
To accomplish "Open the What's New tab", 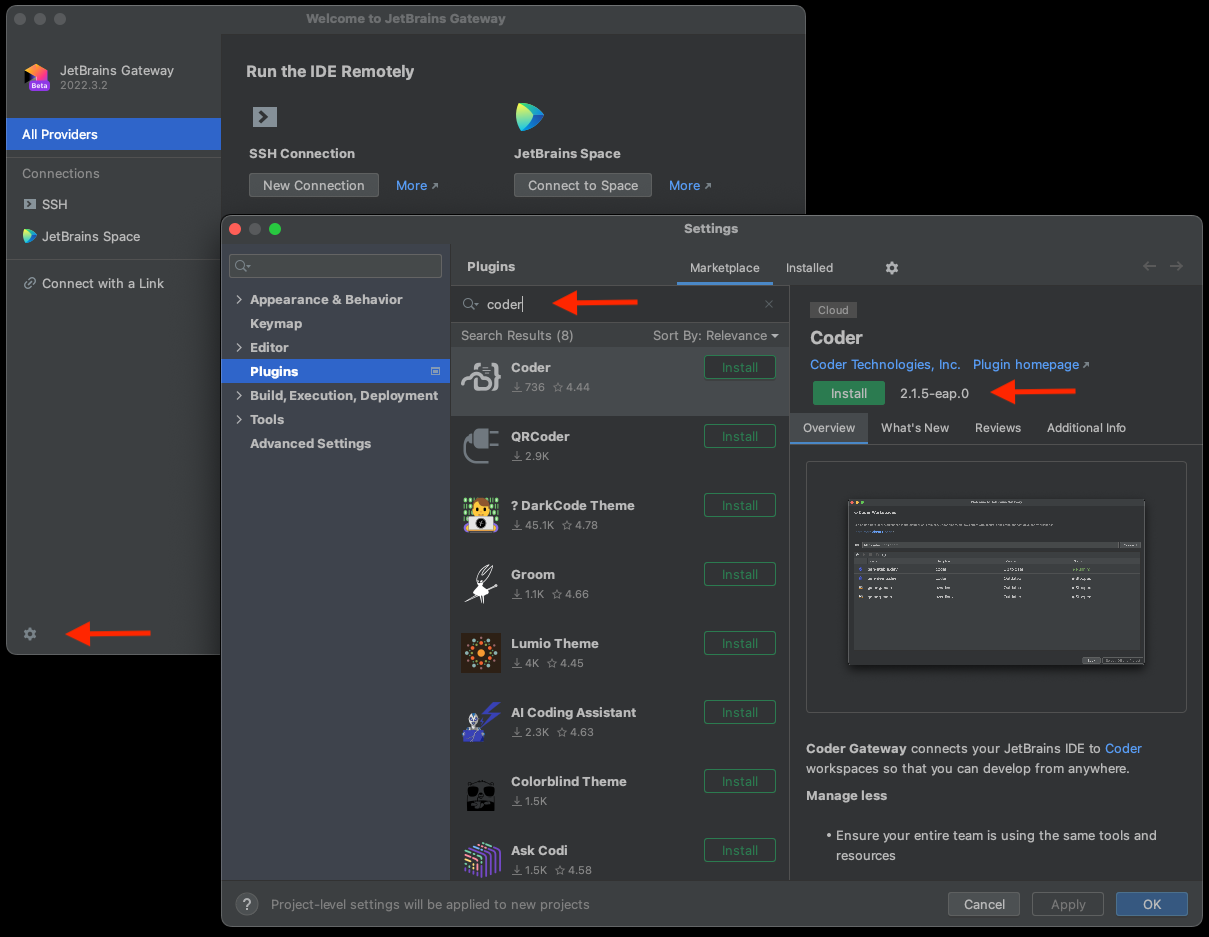I will click(915, 427).
